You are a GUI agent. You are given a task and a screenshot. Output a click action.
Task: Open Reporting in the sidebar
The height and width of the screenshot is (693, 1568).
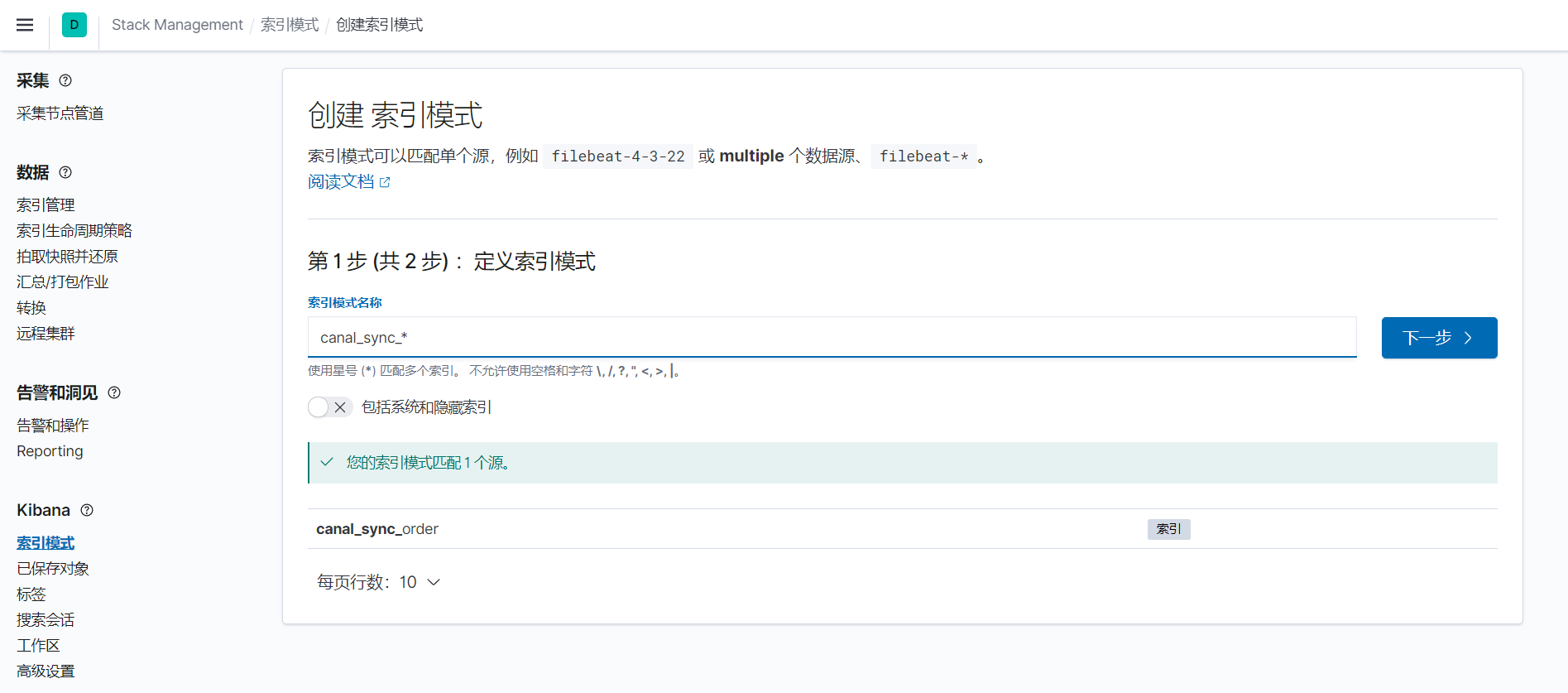point(50,451)
